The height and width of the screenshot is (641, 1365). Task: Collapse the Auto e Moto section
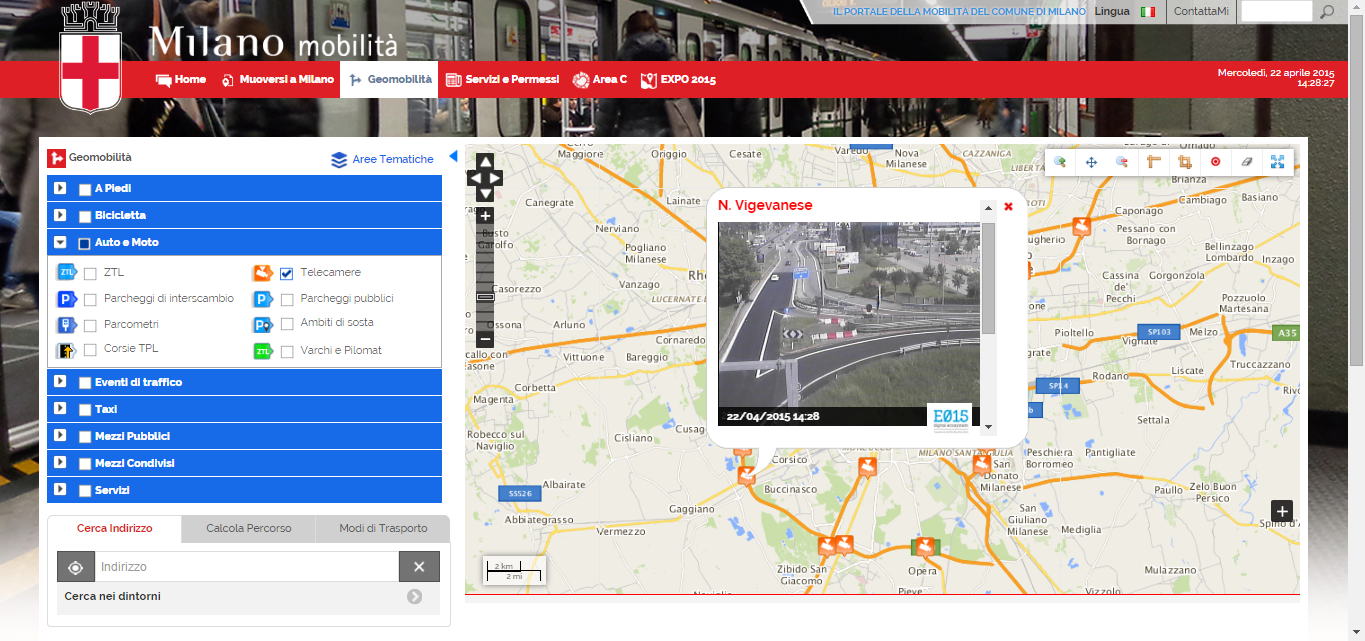pyautogui.click(x=60, y=243)
